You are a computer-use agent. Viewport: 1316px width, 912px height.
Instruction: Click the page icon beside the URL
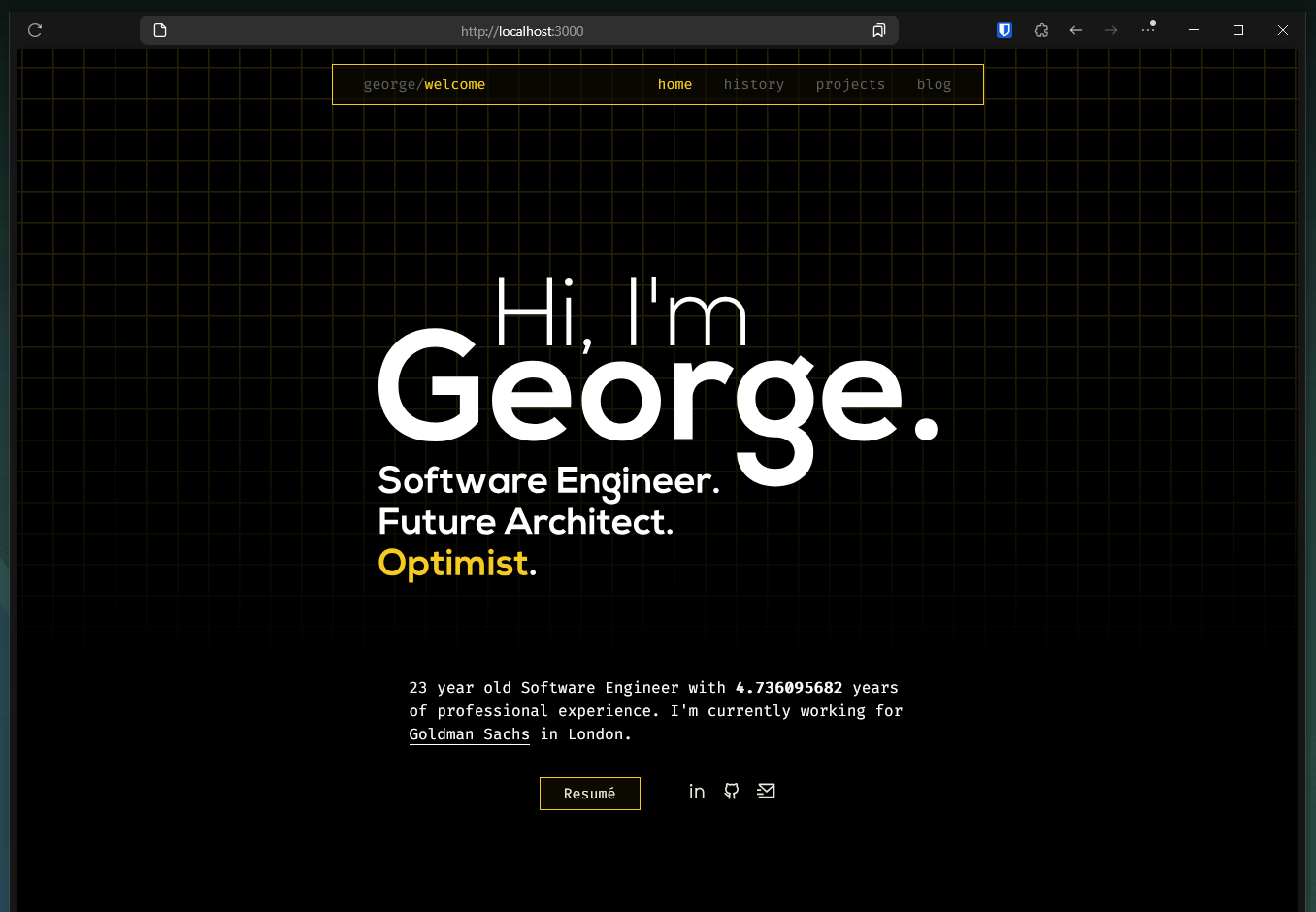[x=159, y=30]
